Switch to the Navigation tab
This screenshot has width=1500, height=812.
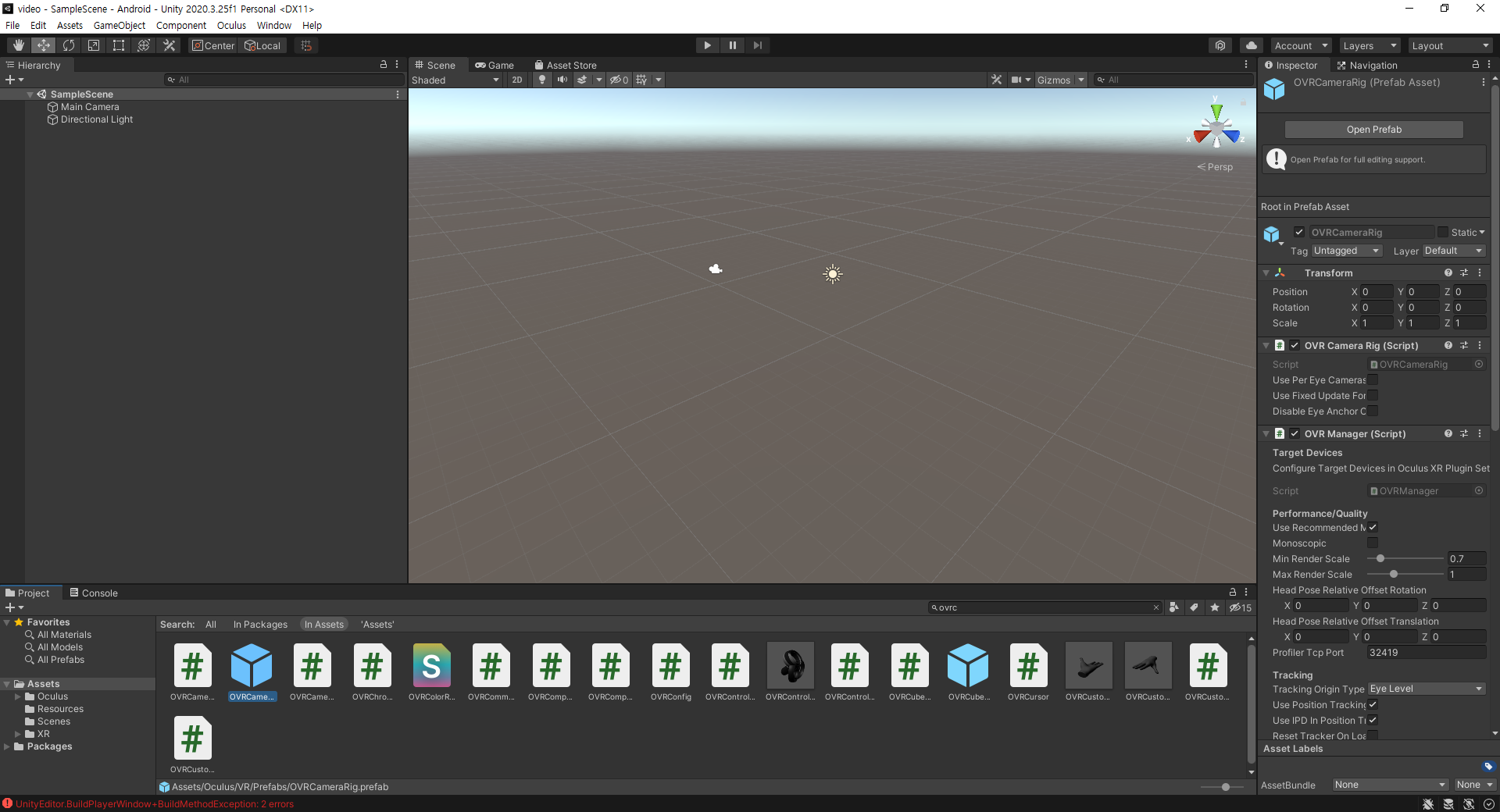pos(1367,65)
